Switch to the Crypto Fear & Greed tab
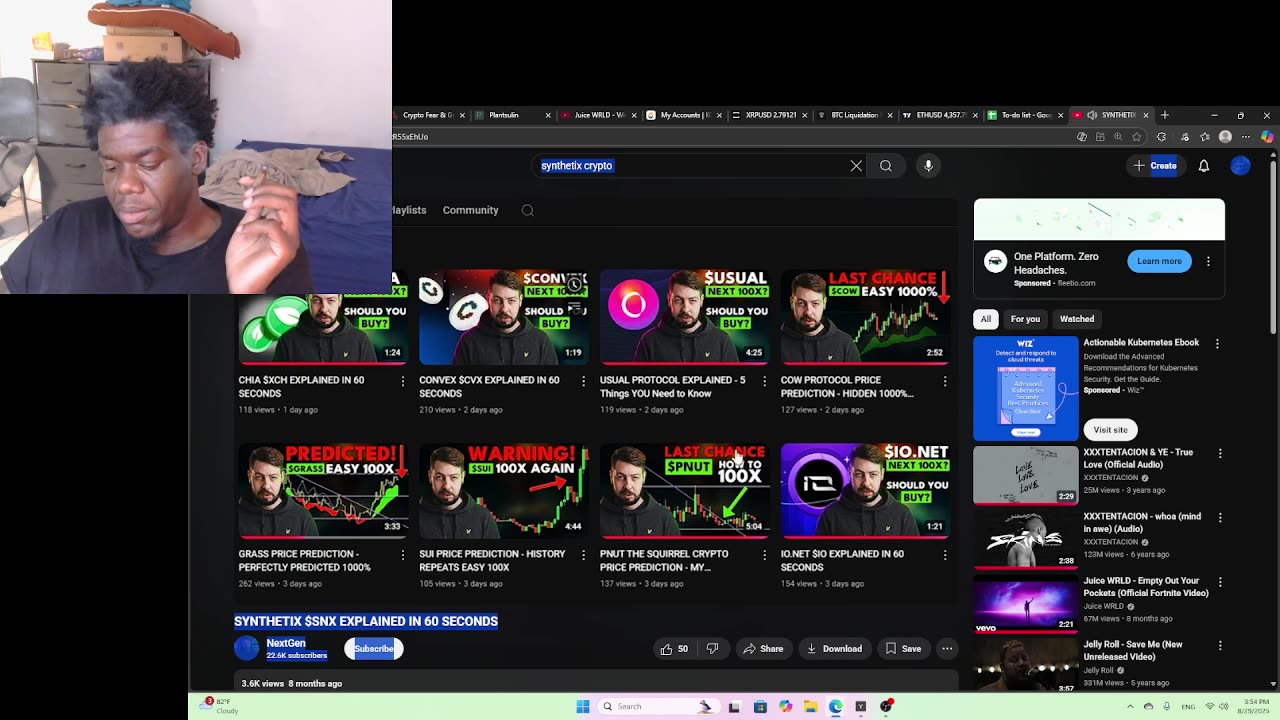 point(427,115)
